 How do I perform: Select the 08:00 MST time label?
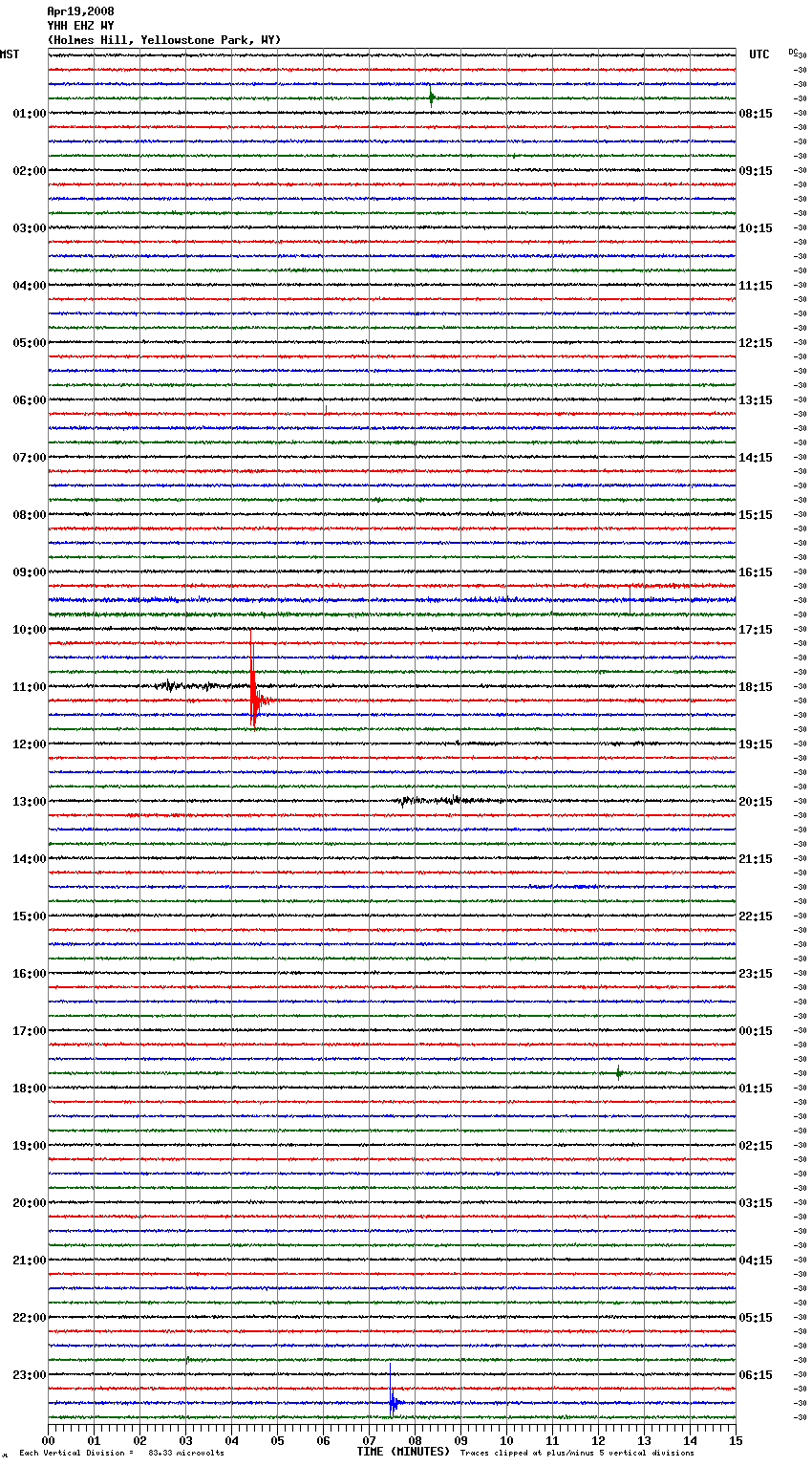pyautogui.click(x=30, y=515)
